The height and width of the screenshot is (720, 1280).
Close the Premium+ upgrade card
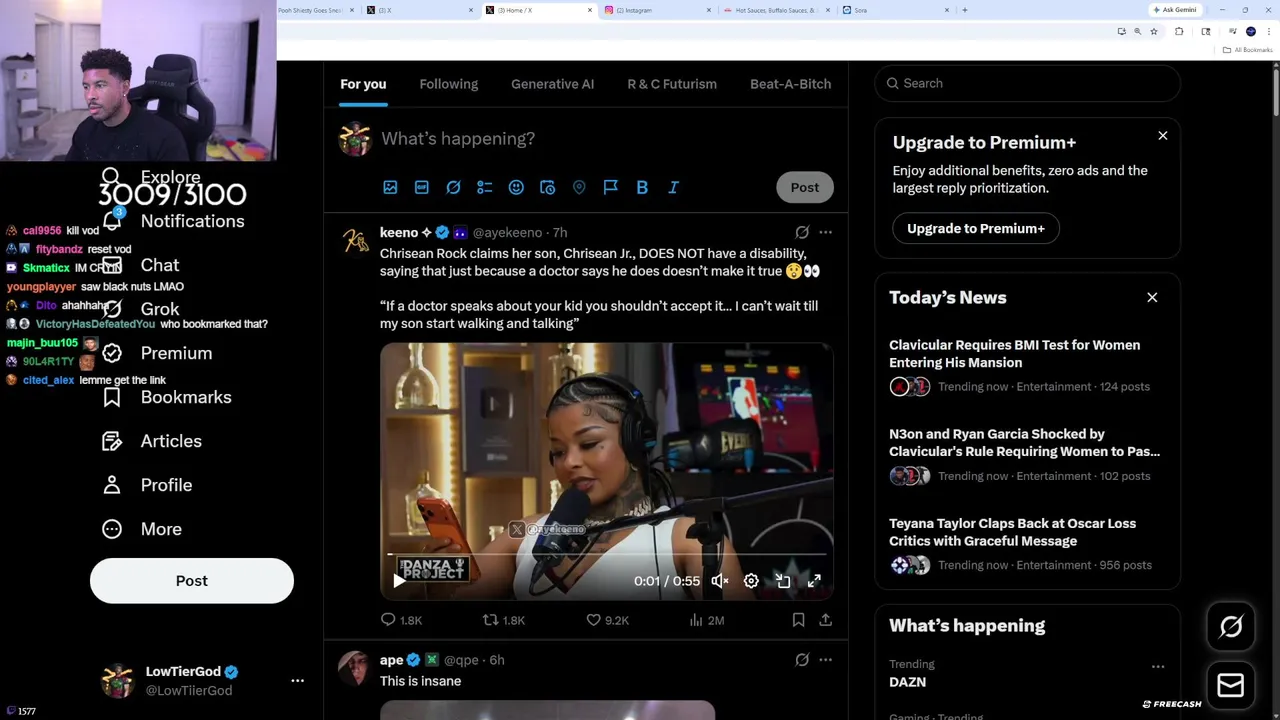[x=1163, y=135]
